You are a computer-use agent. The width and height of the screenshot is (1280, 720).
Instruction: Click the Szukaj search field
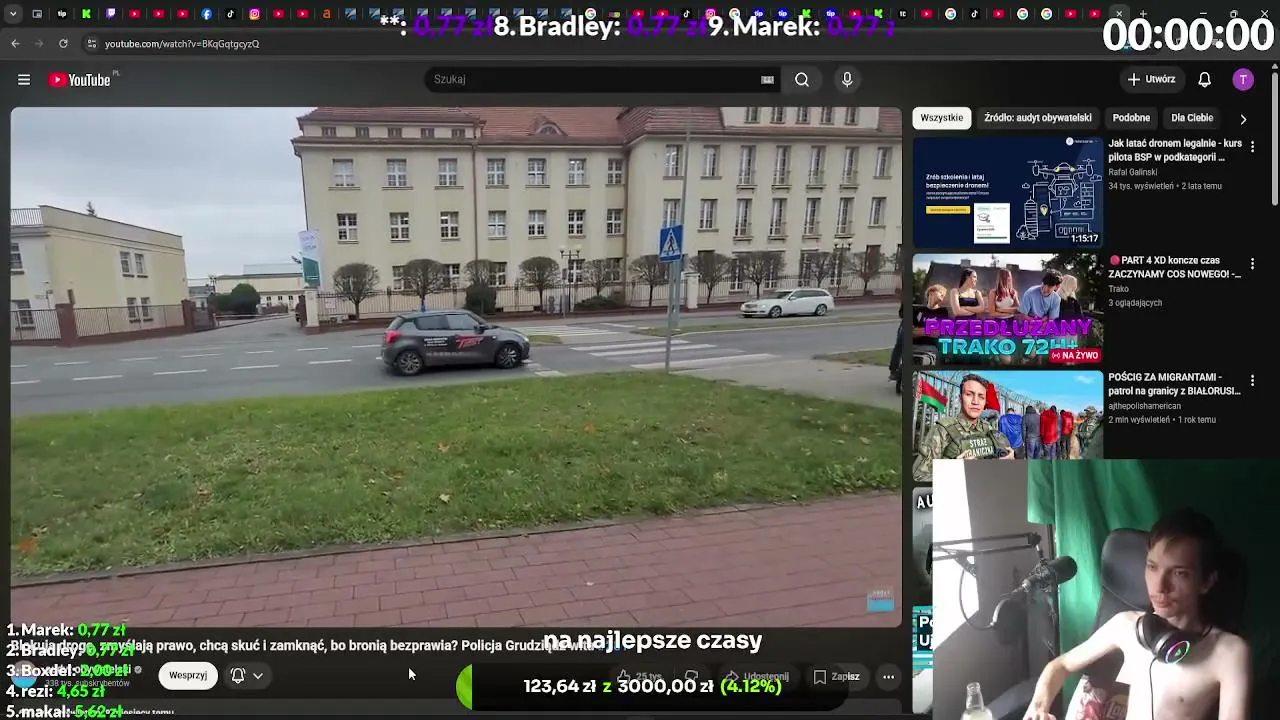tap(595, 80)
